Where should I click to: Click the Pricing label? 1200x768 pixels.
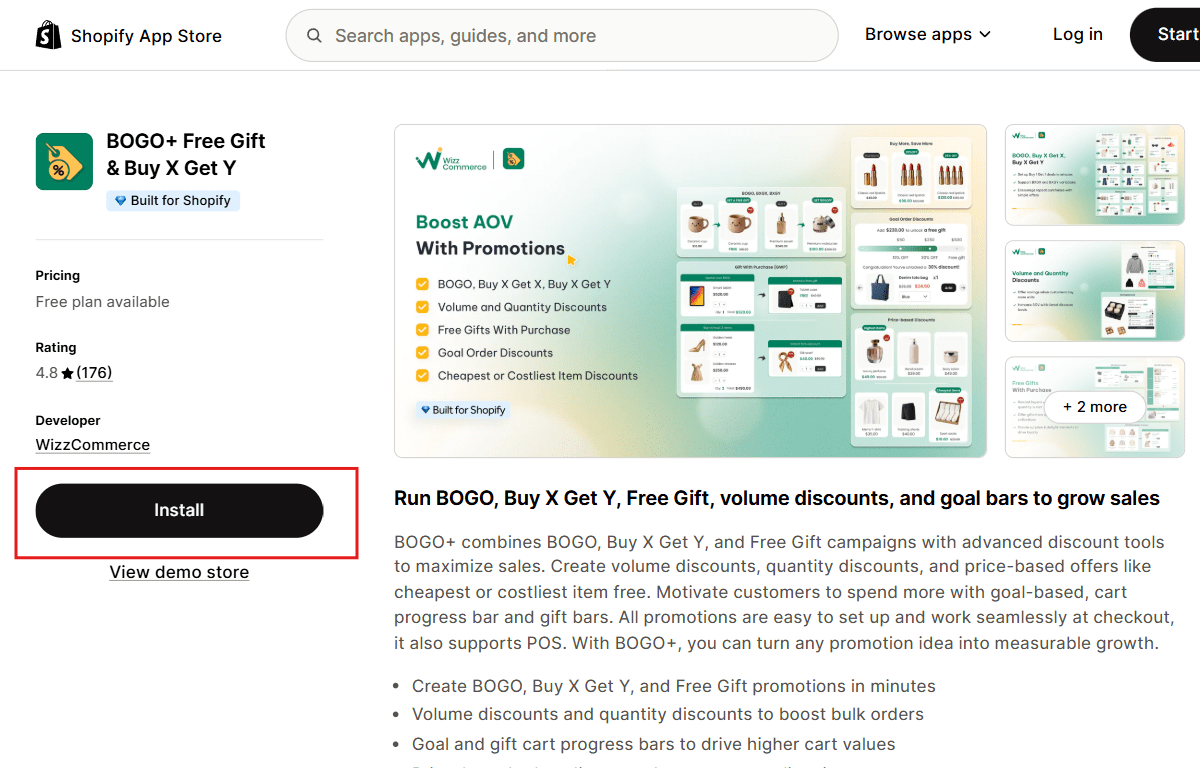click(58, 275)
